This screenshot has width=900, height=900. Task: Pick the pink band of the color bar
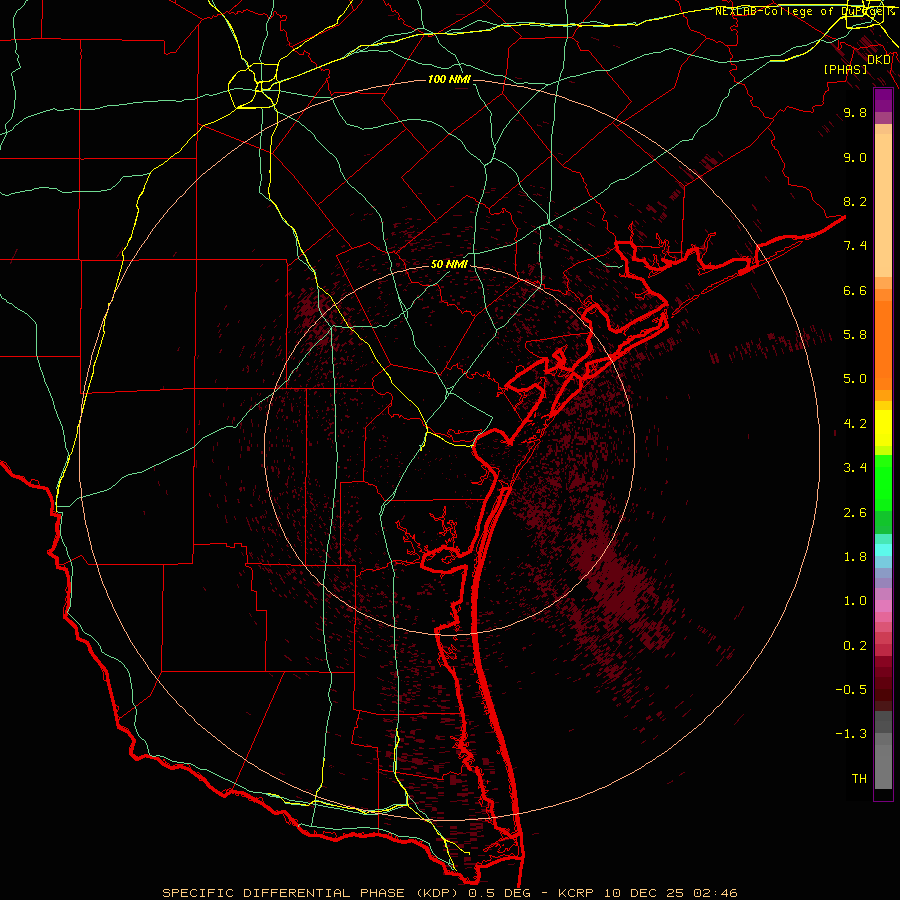[x=883, y=606]
